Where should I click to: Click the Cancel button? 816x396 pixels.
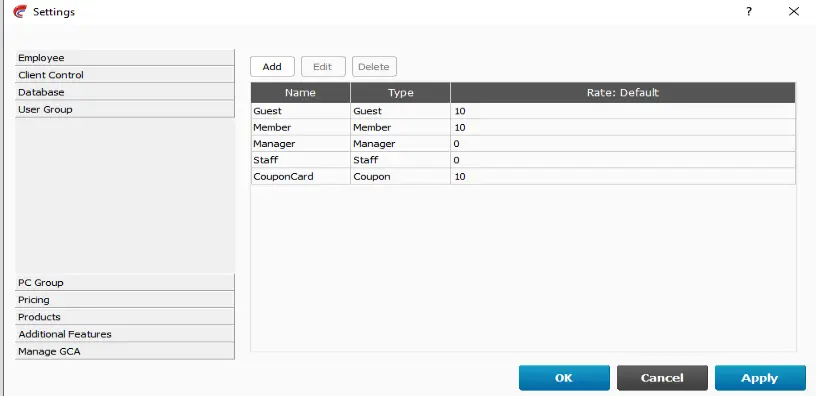662,378
